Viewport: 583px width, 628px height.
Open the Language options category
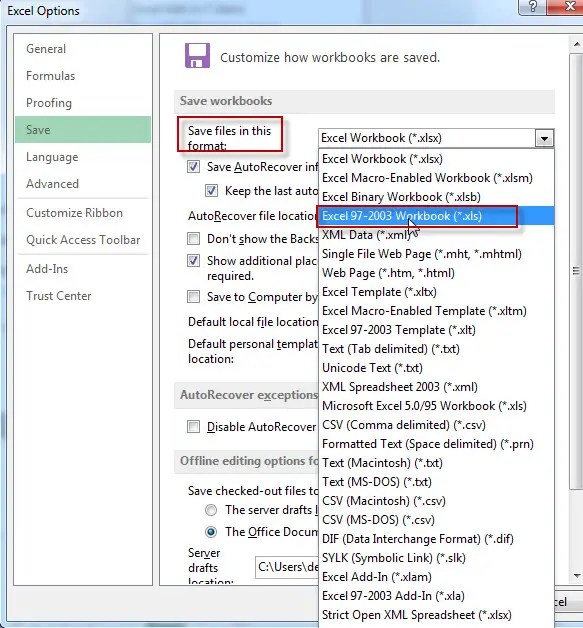83,157
